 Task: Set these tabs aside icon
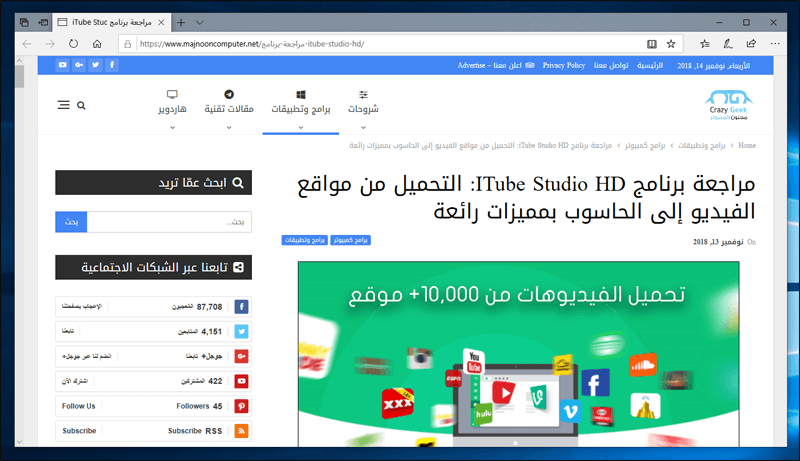coord(43,22)
